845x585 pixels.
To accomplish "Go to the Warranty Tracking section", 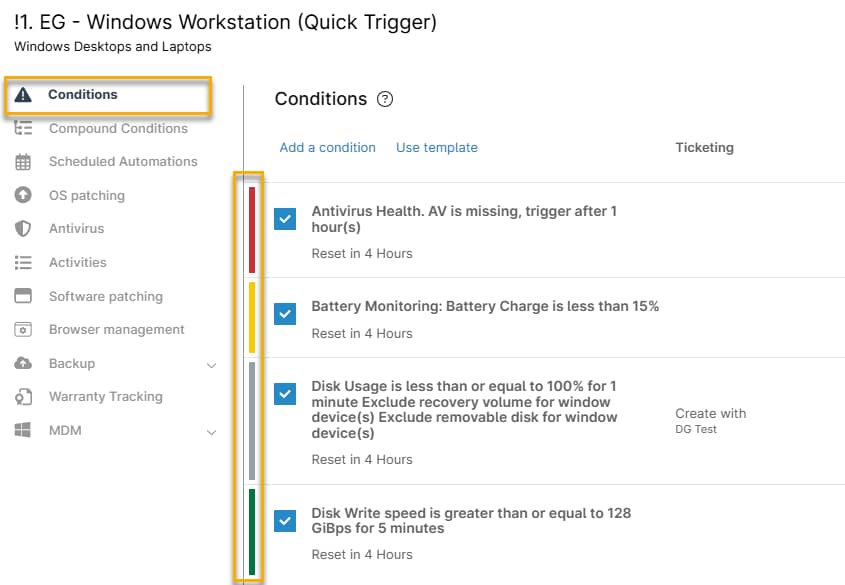I will pos(105,397).
